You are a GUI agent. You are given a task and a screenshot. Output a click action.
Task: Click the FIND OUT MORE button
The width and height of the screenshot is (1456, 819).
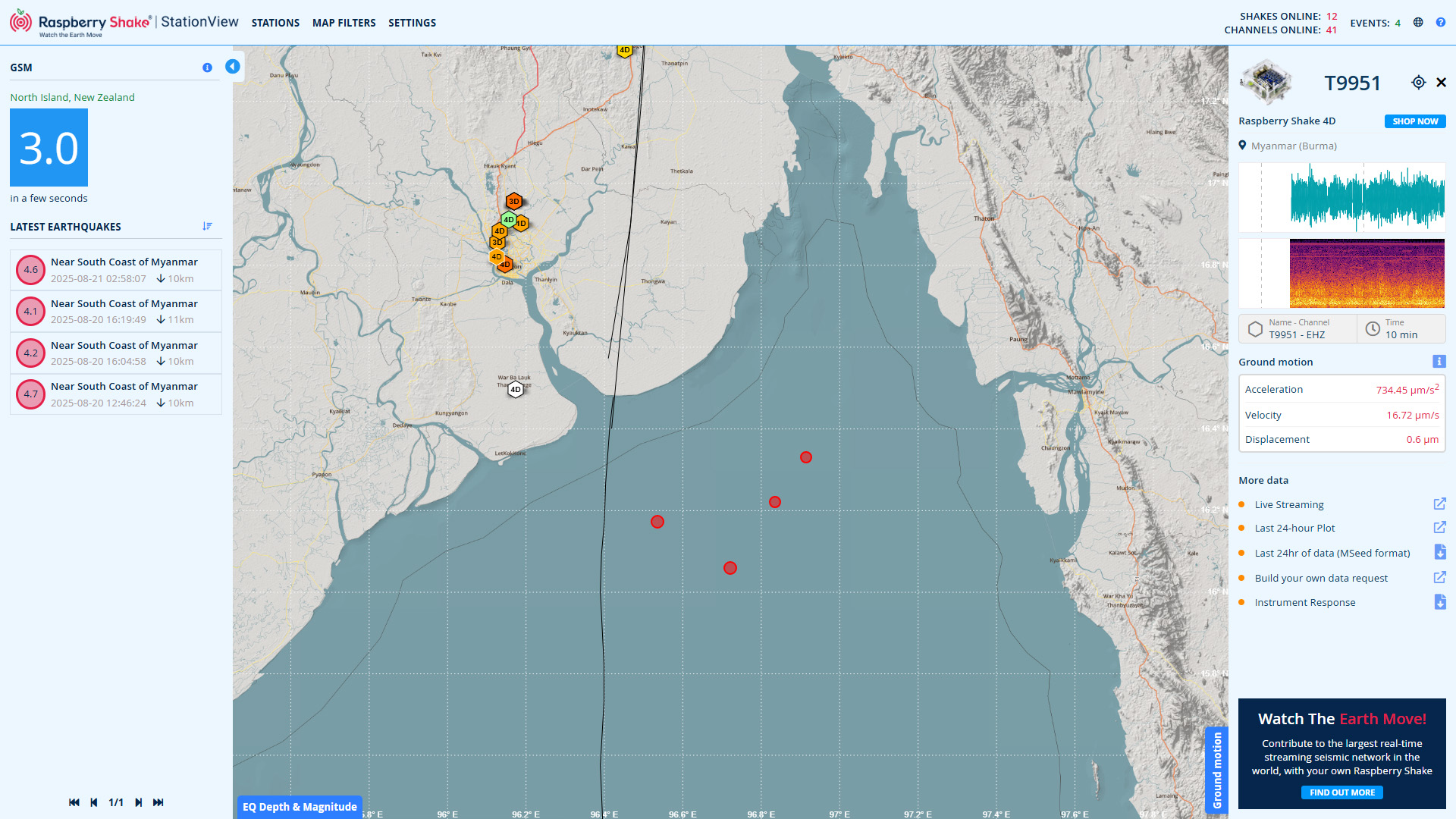[x=1342, y=792]
